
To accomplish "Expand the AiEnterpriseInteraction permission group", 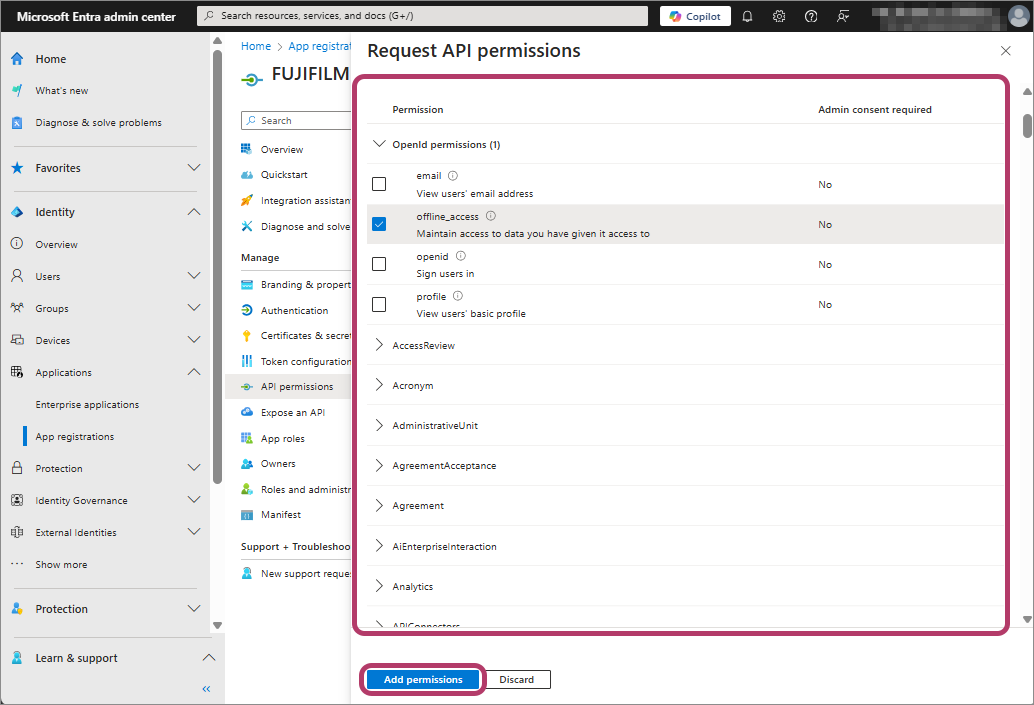I will (379, 546).
